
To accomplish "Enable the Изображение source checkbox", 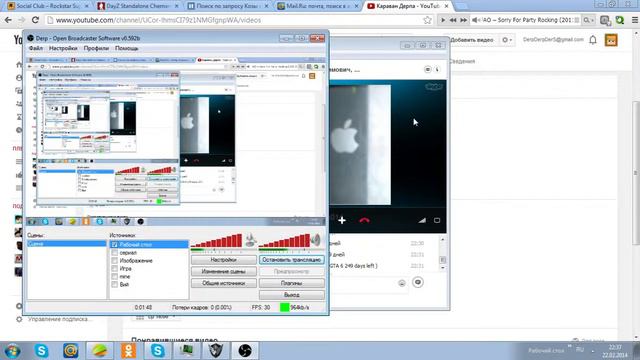I will tap(115, 260).
